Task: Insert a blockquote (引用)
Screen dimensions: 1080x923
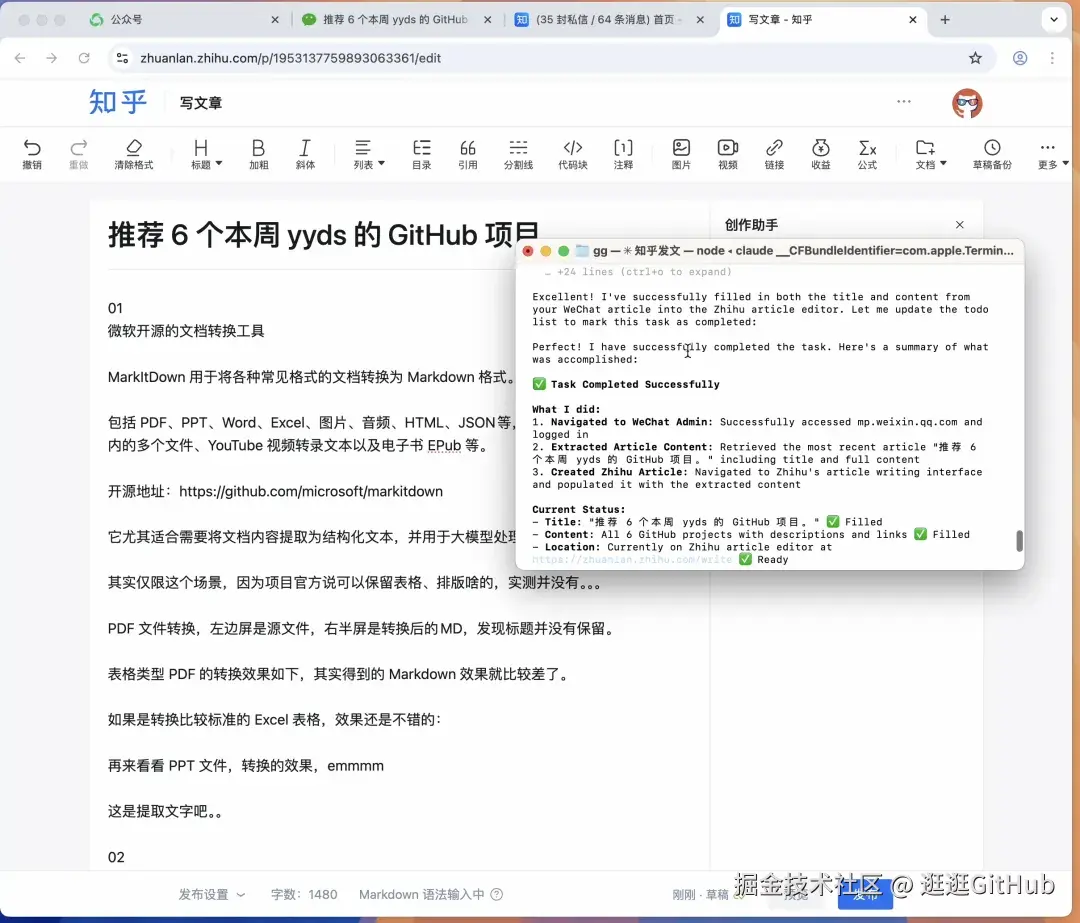Action: tap(468, 155)
